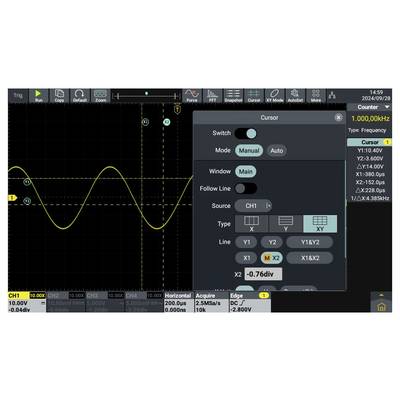Open the Acquire settings box

[x=211, y=302]
